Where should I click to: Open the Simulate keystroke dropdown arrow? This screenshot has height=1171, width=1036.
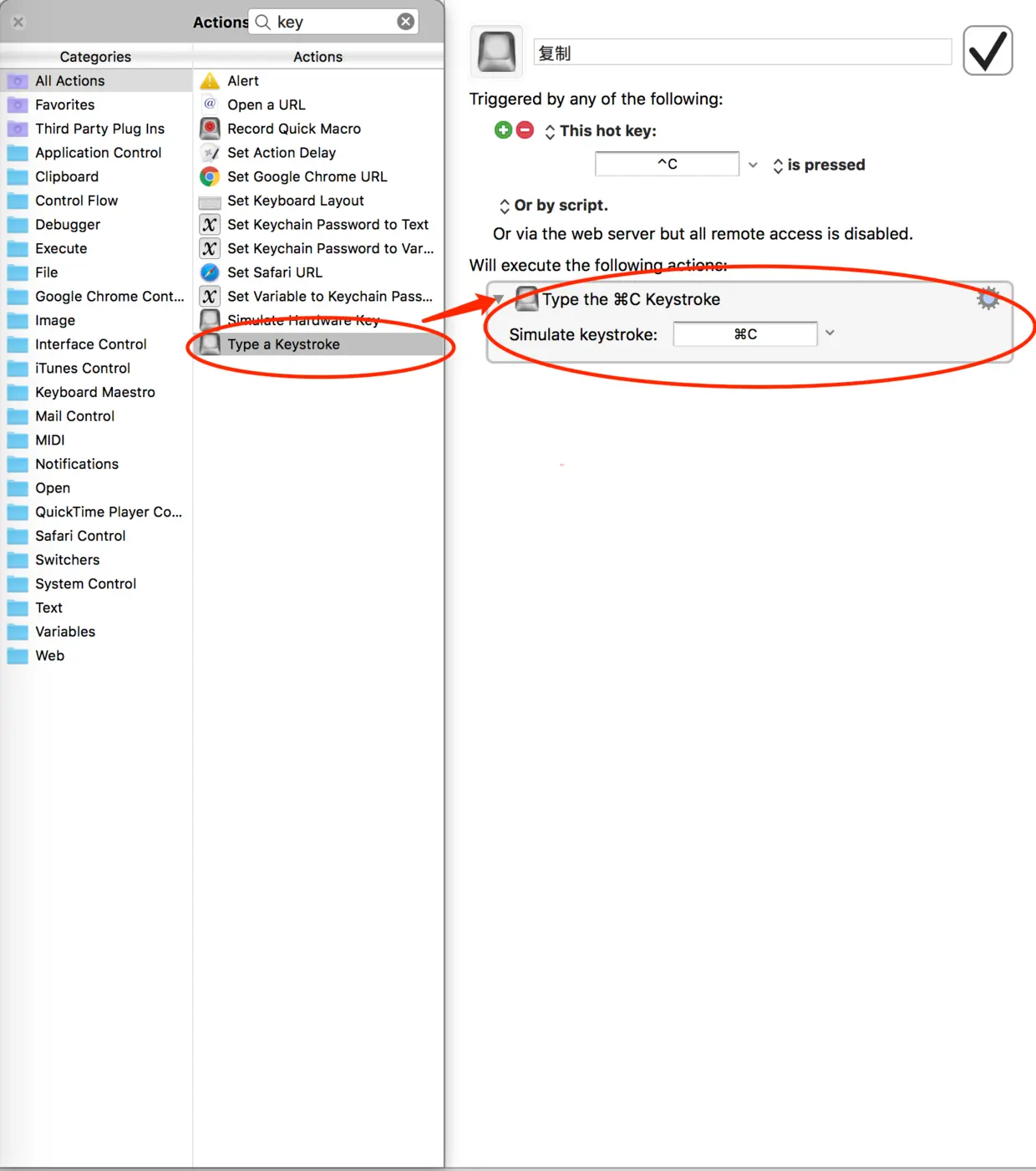click(830, 333)
